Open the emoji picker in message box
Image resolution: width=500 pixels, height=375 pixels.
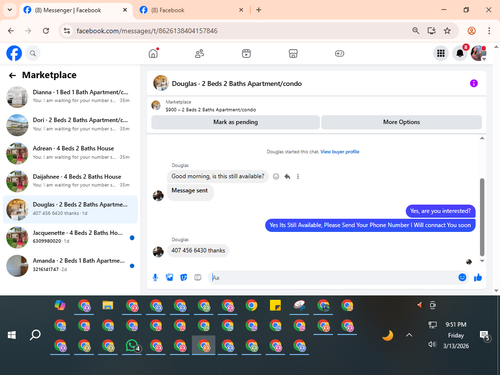click(x=462, y=277)
